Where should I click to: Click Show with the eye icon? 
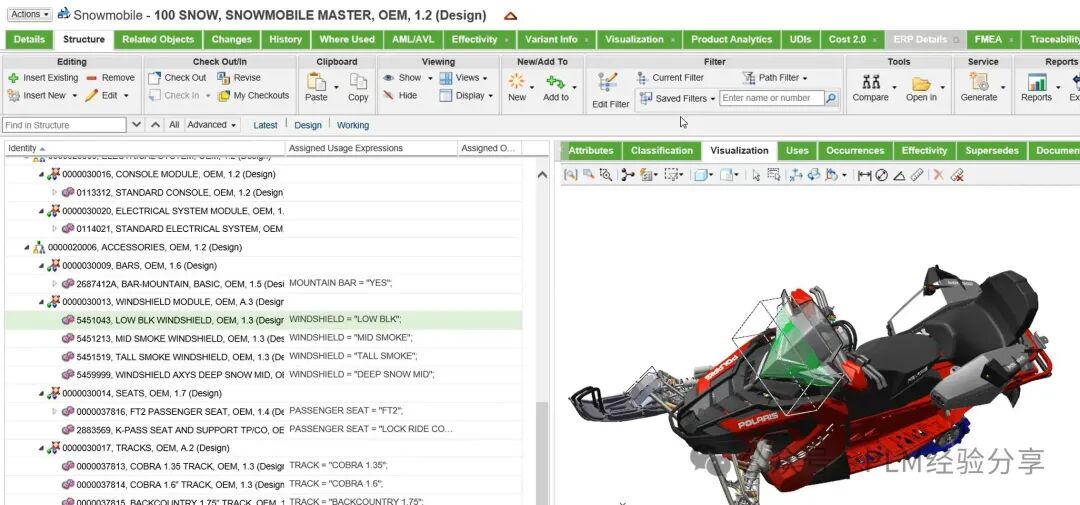click(x=400, y=78)
